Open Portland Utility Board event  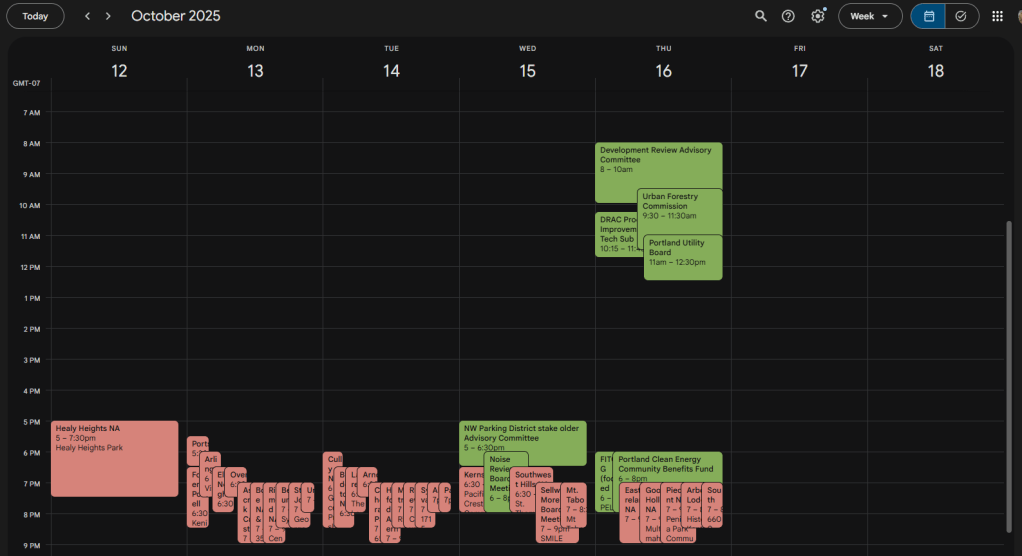coord(683,257)
